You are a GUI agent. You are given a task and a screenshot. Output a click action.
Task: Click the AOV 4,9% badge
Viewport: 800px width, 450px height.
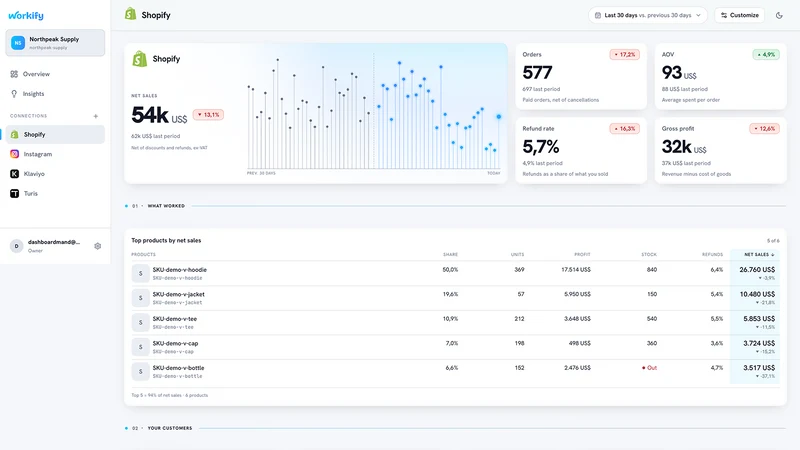coord(766,55)
